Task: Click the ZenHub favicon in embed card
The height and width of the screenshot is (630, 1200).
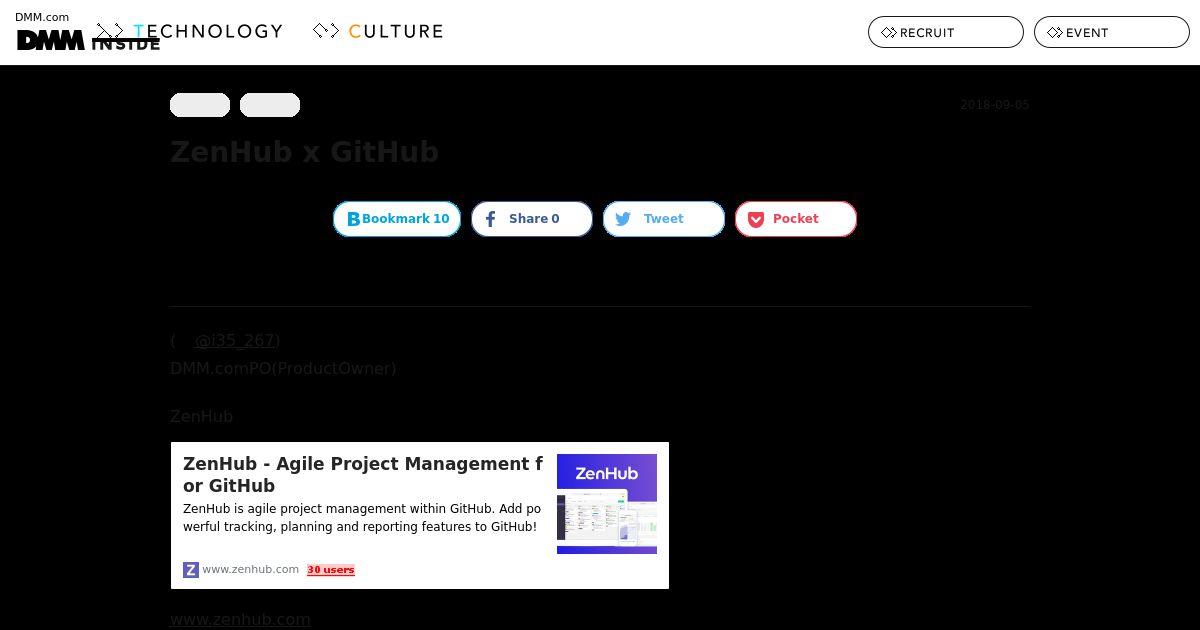Action: [191, 570]
